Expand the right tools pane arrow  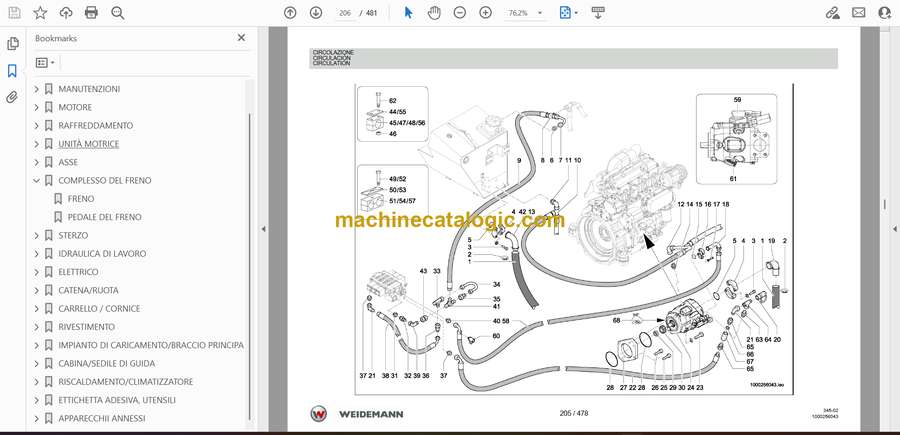[x=894, y=229]
